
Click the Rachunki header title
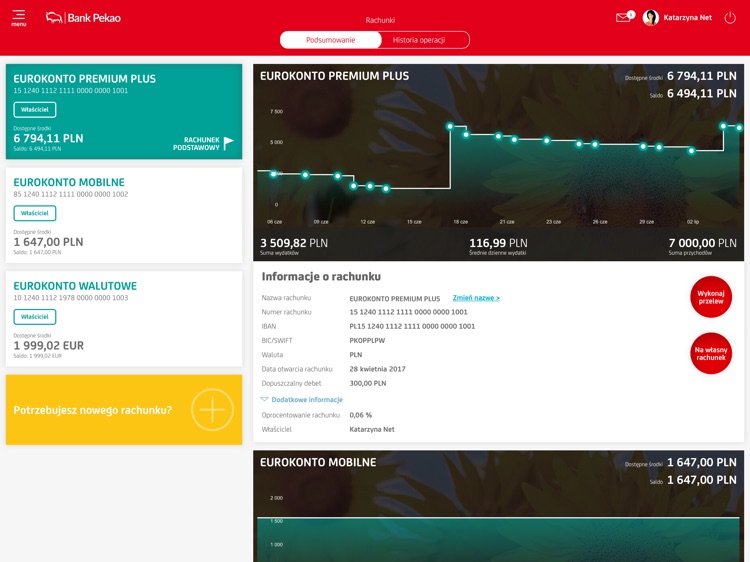[x=380, y=20]
